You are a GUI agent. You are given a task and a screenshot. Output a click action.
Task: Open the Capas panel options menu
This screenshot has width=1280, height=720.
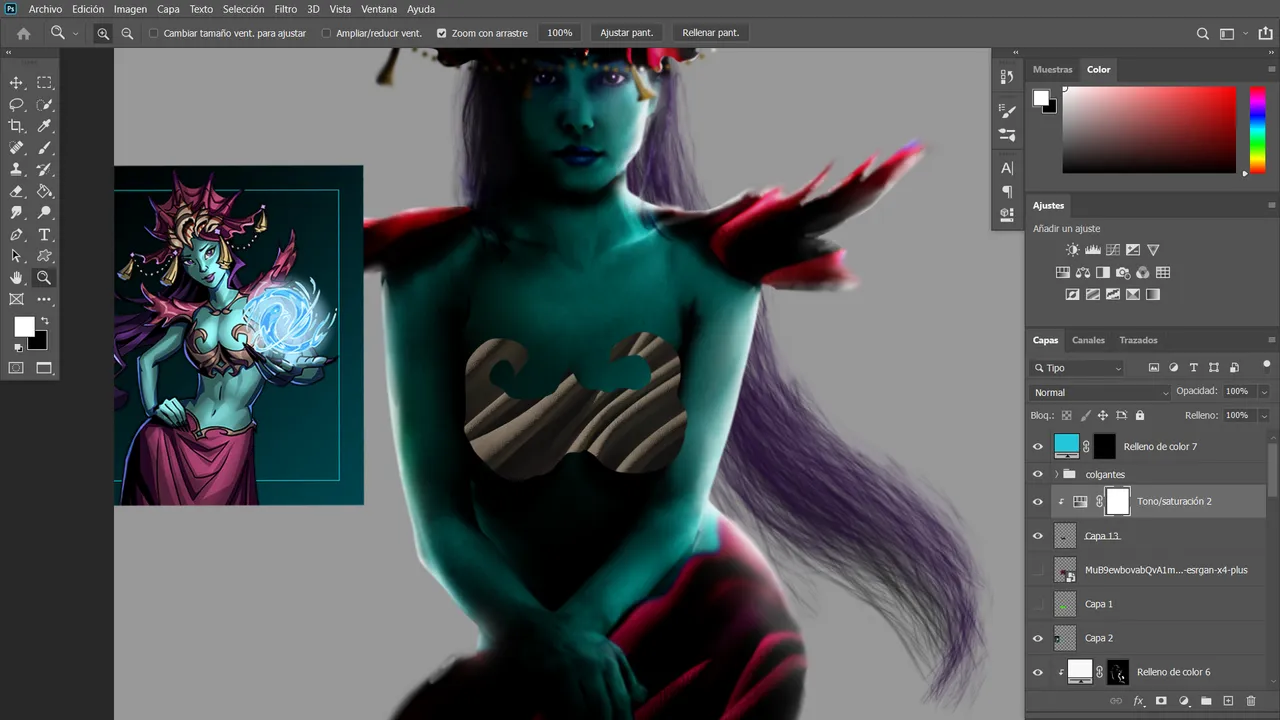1272,340
